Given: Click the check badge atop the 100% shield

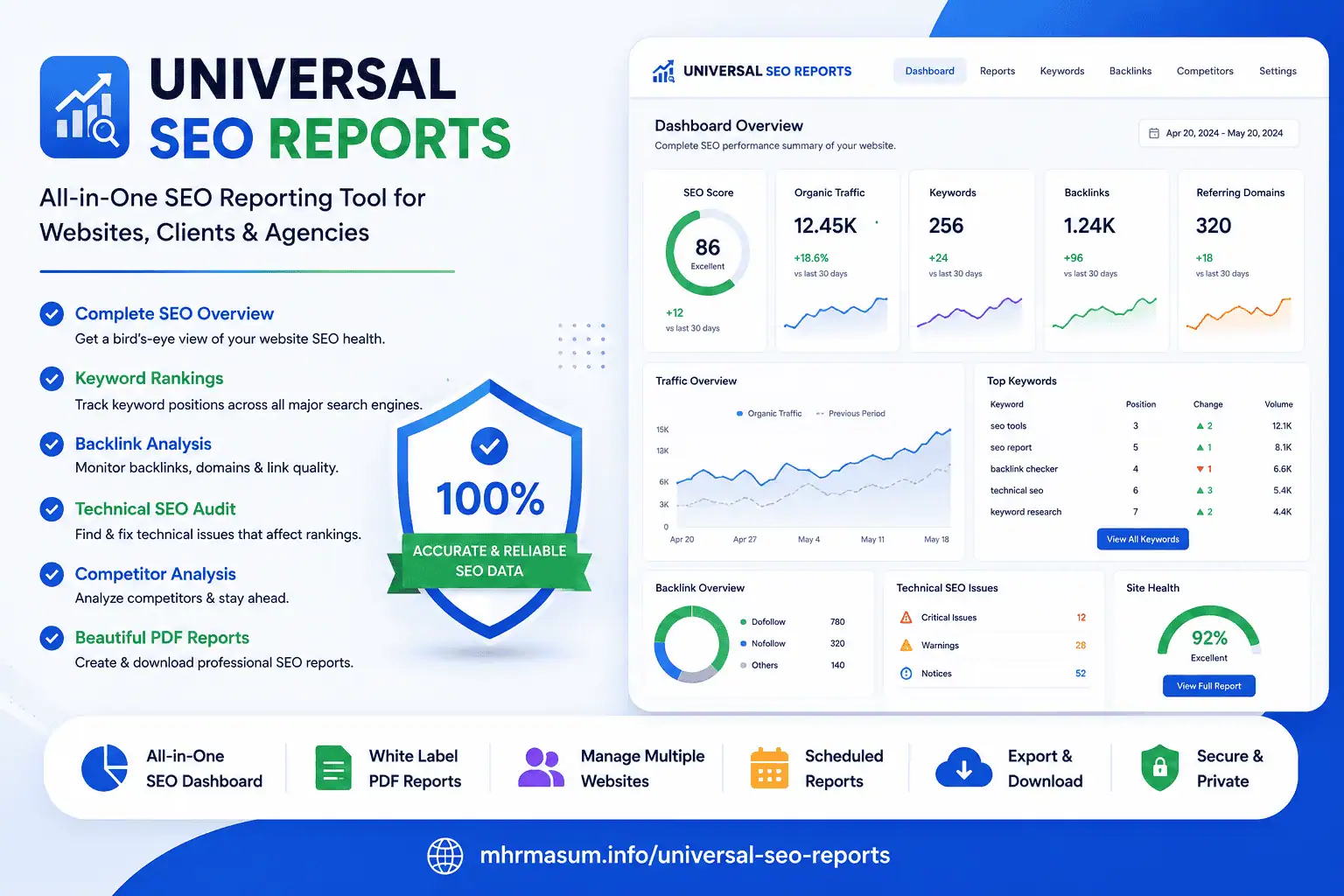Looking at the screenshot, I should (489, 446).
